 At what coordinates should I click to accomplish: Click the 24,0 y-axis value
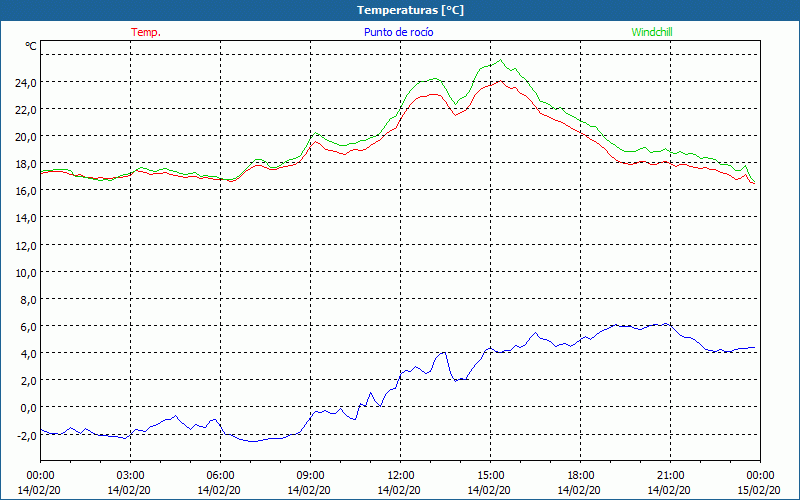pos(26,83)
